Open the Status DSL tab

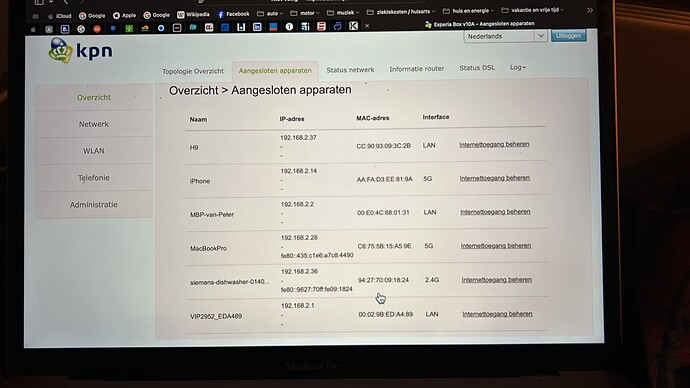coord(477,68)
